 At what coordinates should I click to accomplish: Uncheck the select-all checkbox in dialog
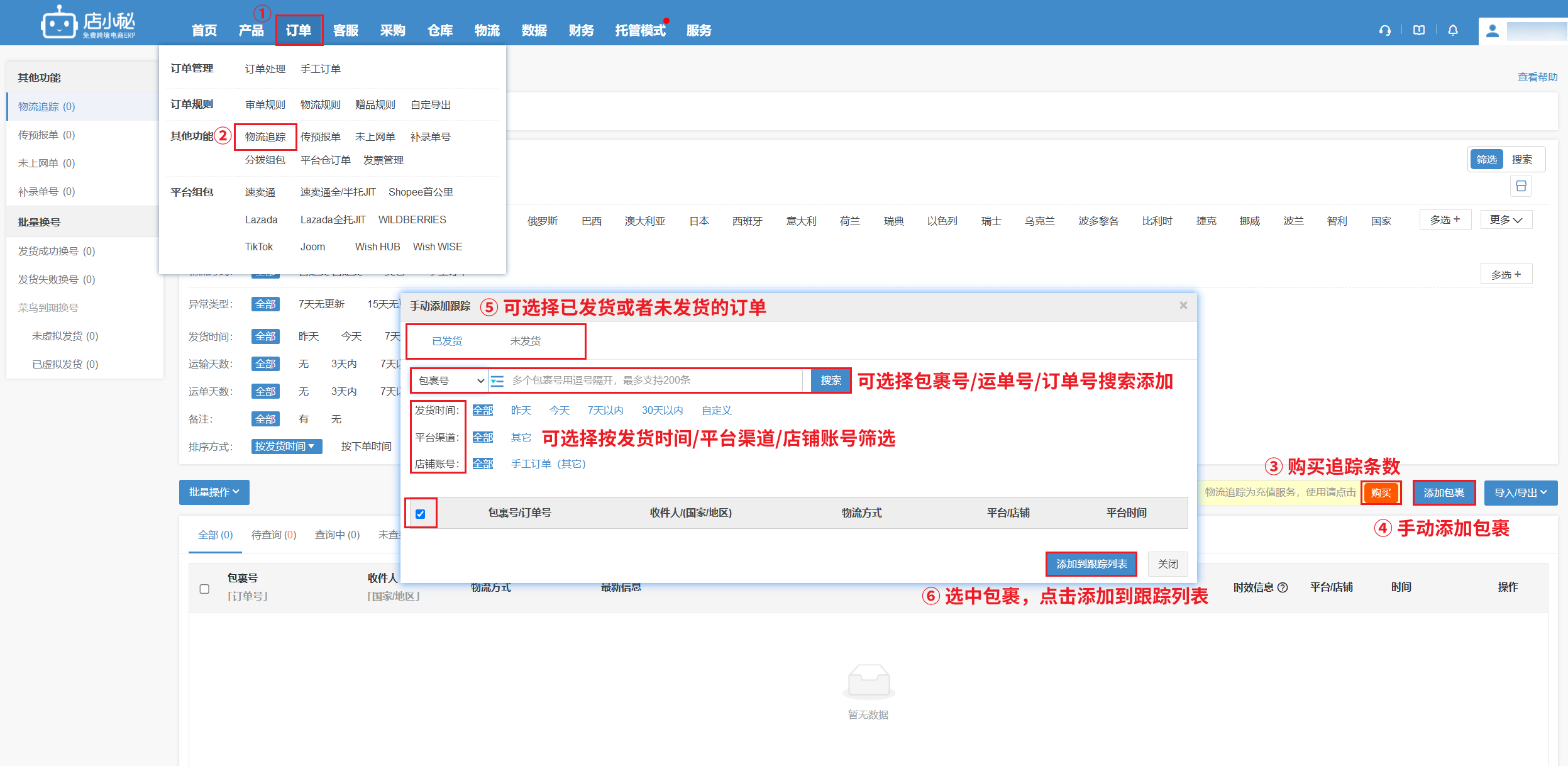421,514
